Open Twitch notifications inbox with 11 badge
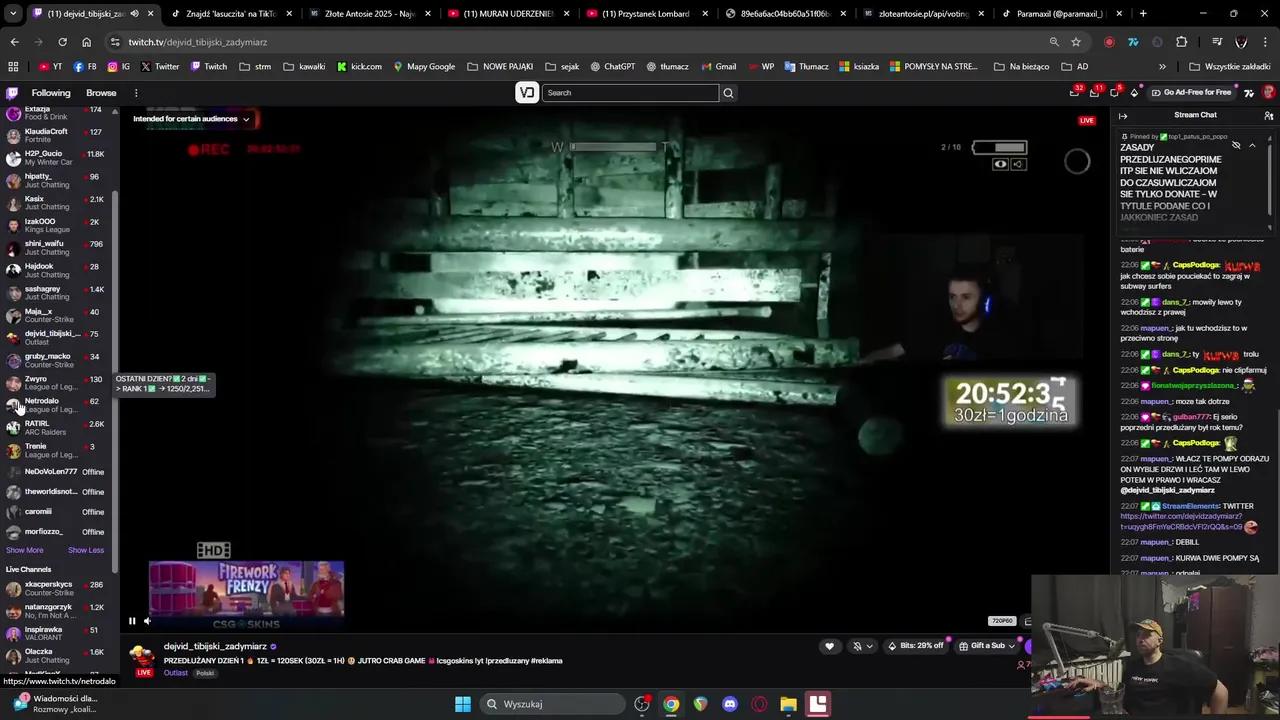This screenshot has width=1280, height=720. pos(1095,93)
